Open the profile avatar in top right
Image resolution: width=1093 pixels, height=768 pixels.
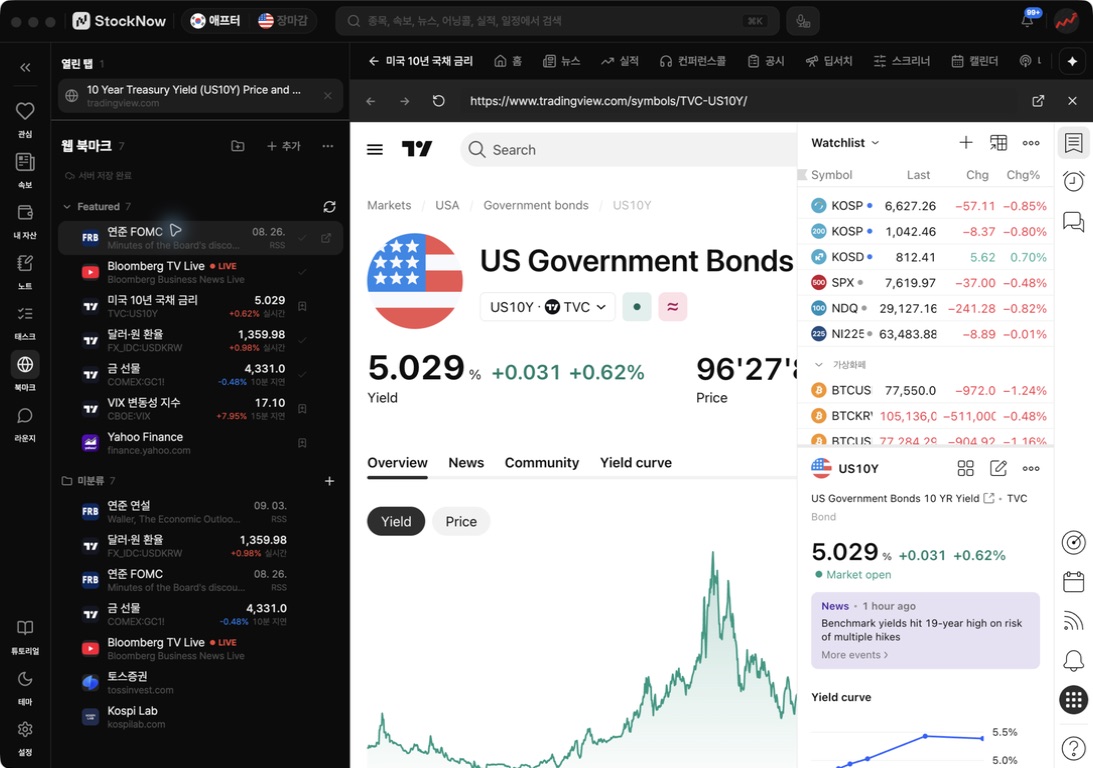click(x=1066, y=21)
